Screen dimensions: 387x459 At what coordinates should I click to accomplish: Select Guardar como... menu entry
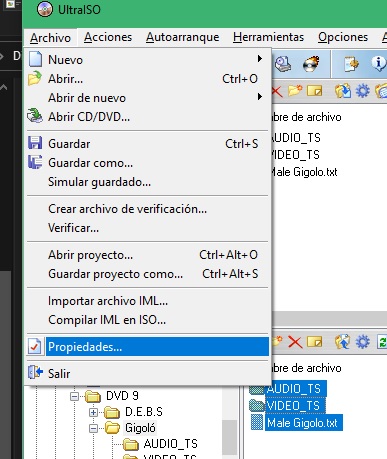(x=147, y=163)
